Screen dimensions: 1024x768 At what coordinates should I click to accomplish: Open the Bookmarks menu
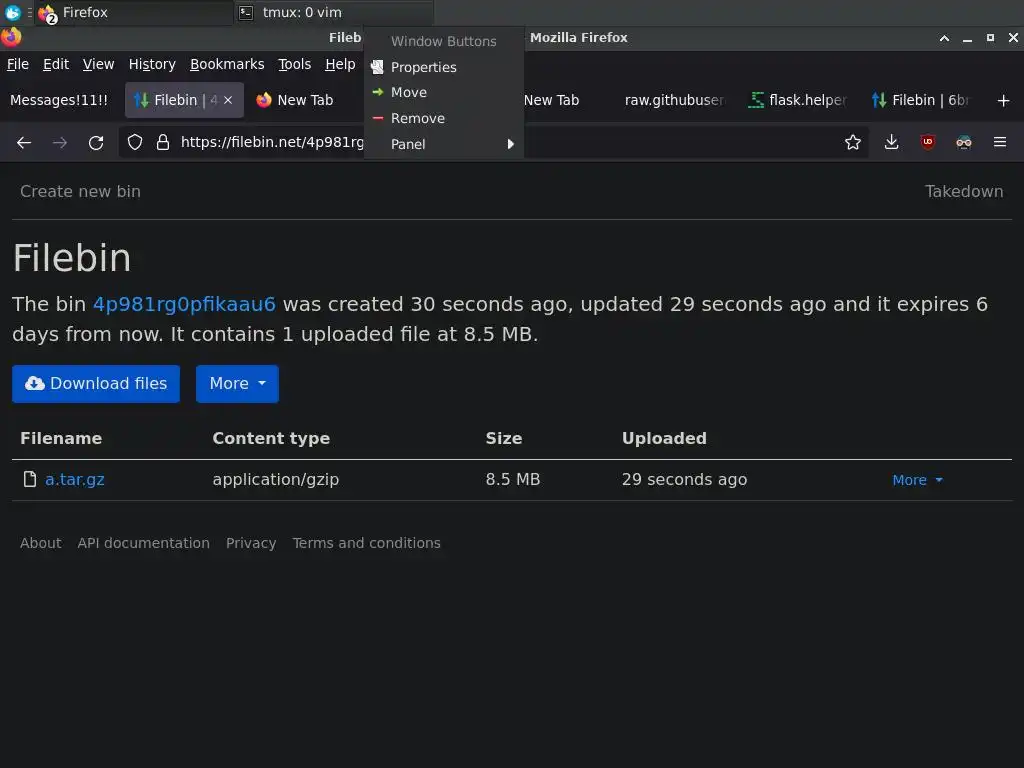[x=227, y=64]
